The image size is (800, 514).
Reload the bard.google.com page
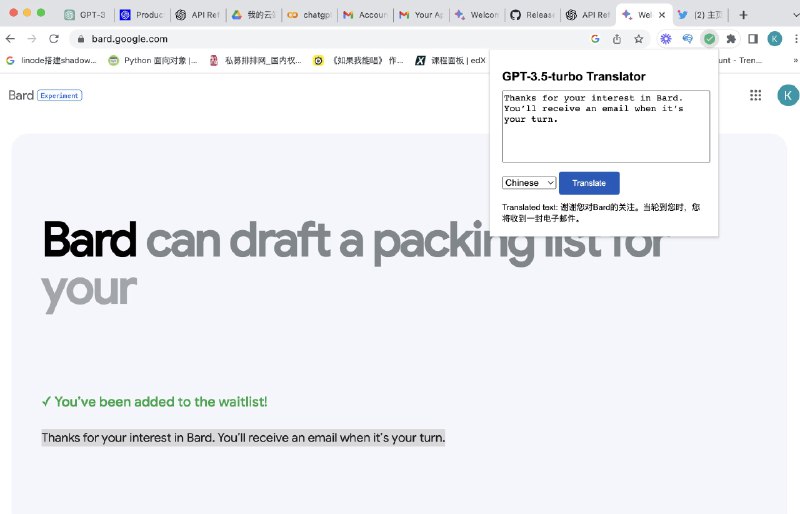54,39
